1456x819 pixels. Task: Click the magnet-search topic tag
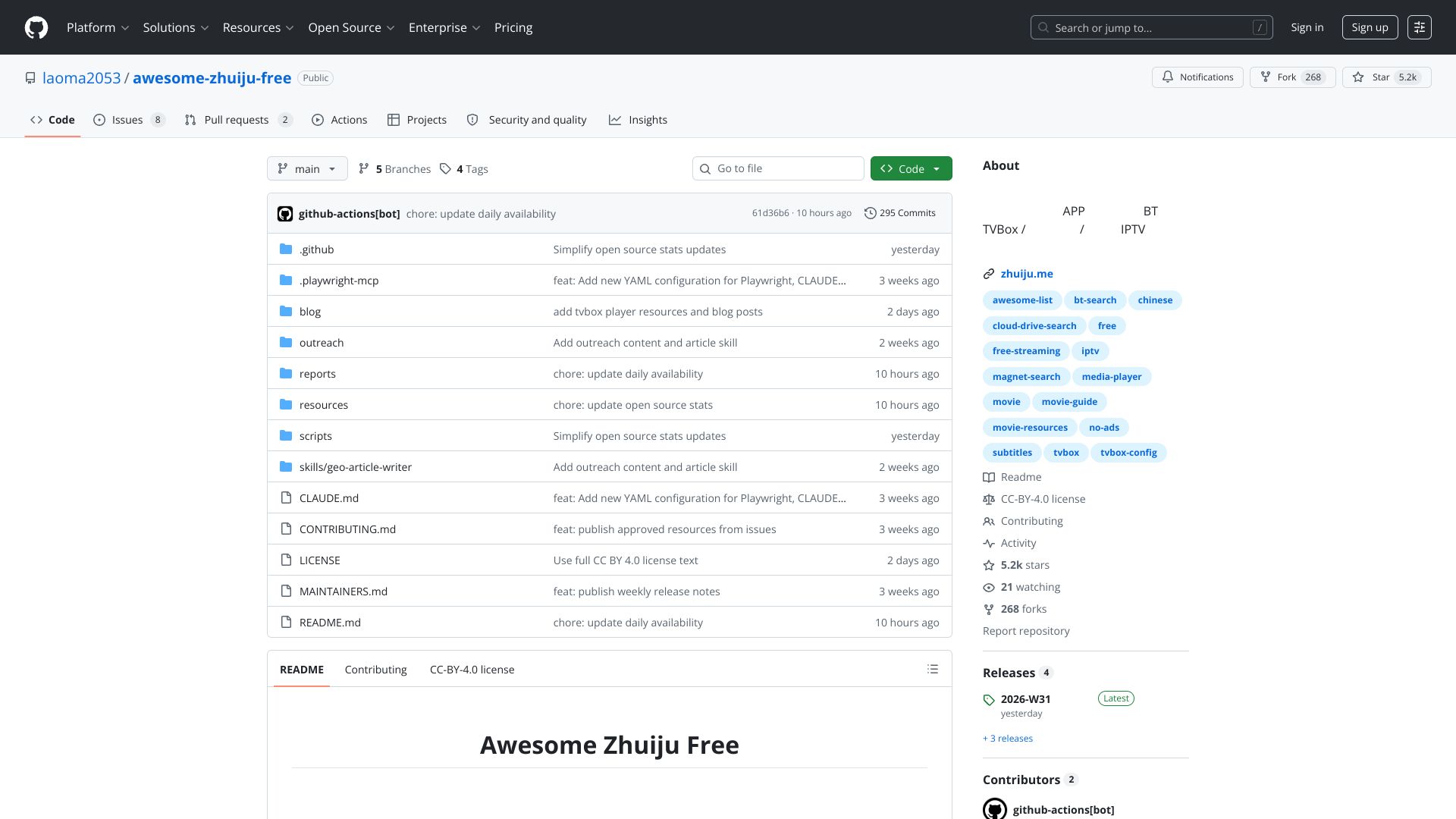tap(1026, 377)
